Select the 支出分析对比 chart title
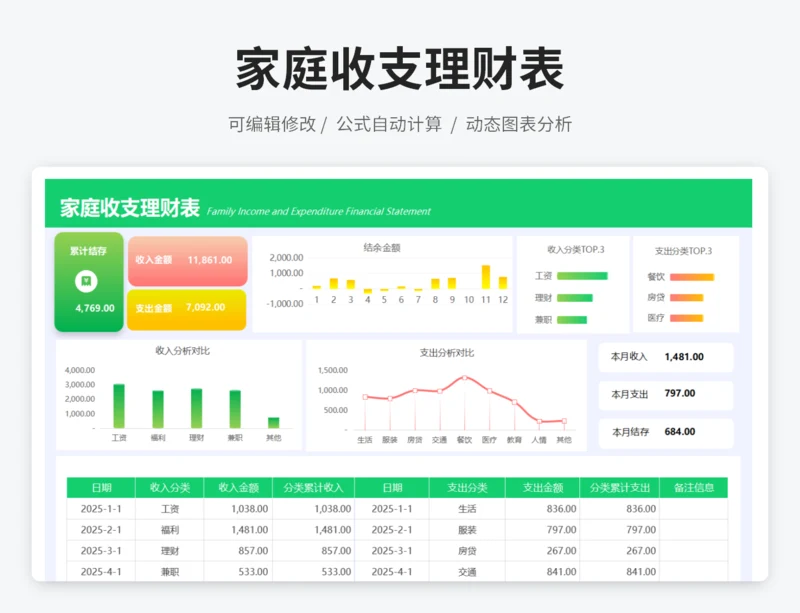 (446, 353)
